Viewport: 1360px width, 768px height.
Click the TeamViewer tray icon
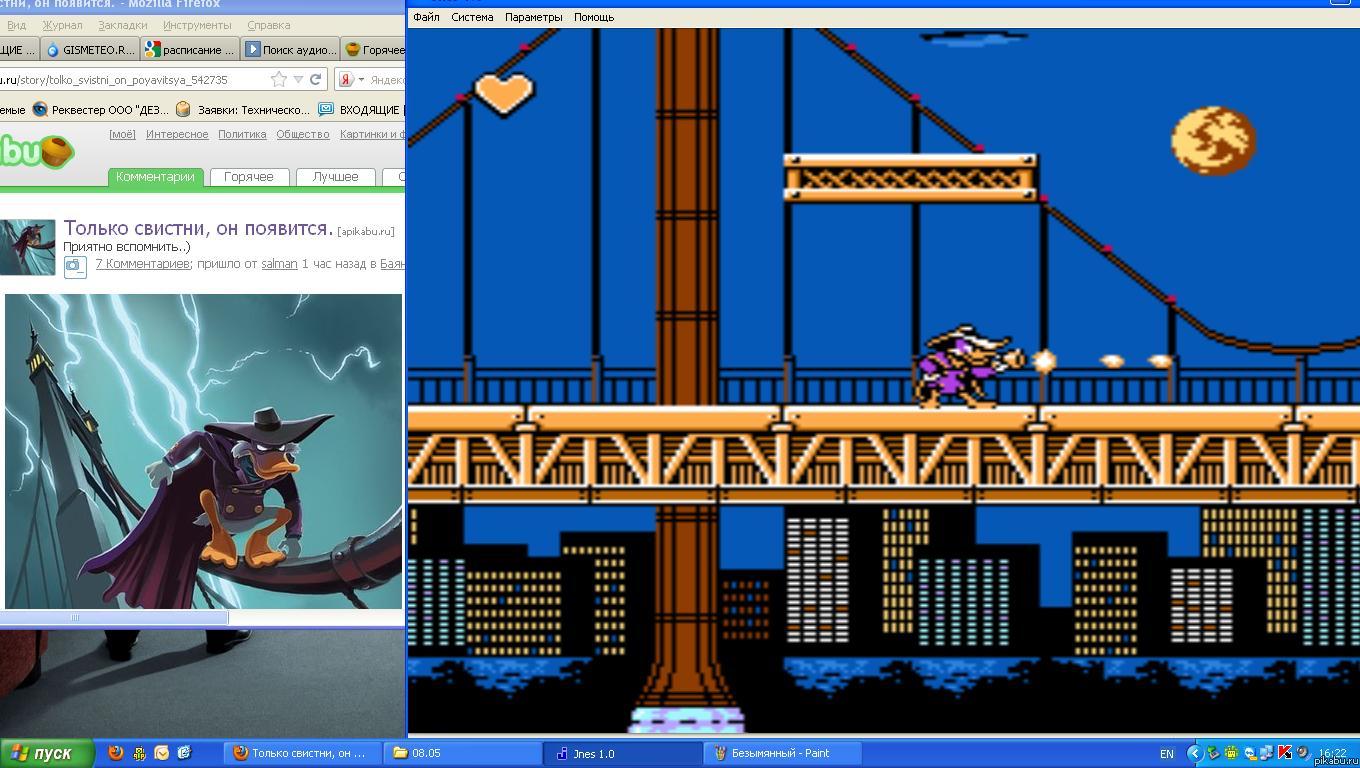1250,753
